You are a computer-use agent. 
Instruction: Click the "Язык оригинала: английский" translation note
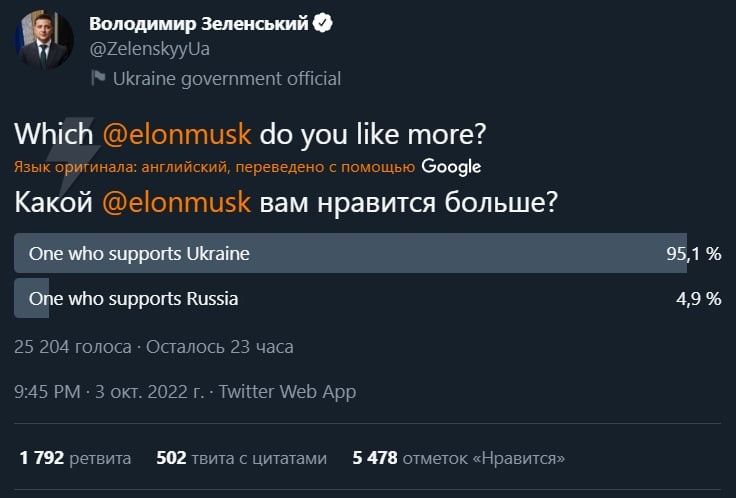pos(215,167)
